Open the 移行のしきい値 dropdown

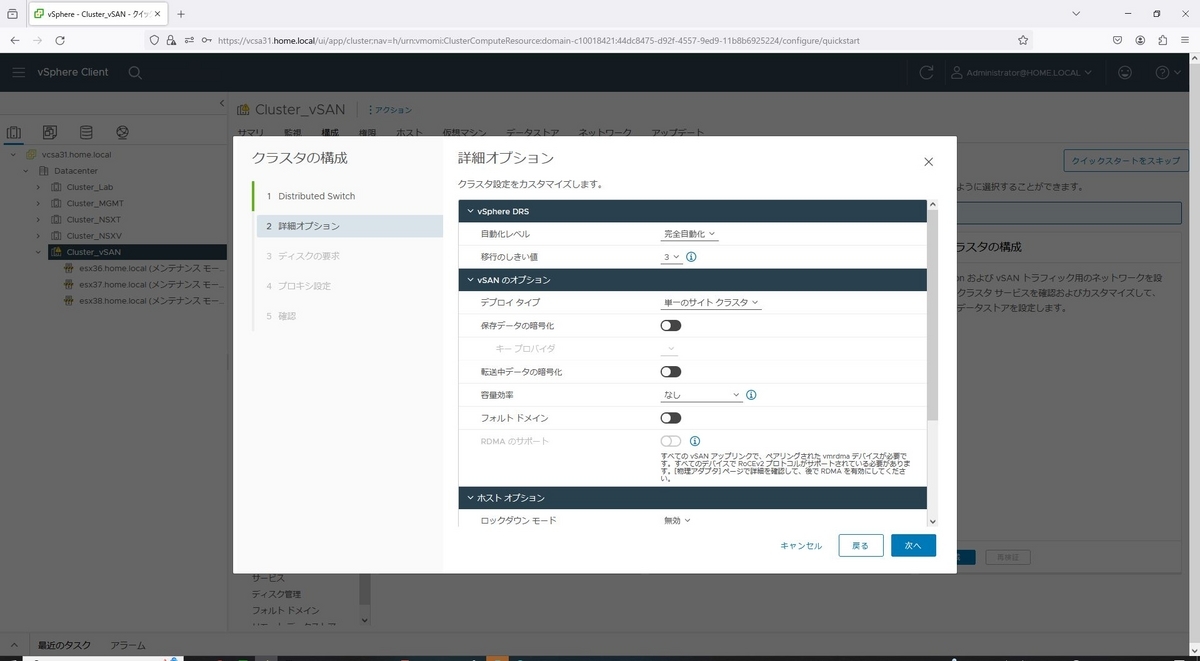(x=672, y=257)
